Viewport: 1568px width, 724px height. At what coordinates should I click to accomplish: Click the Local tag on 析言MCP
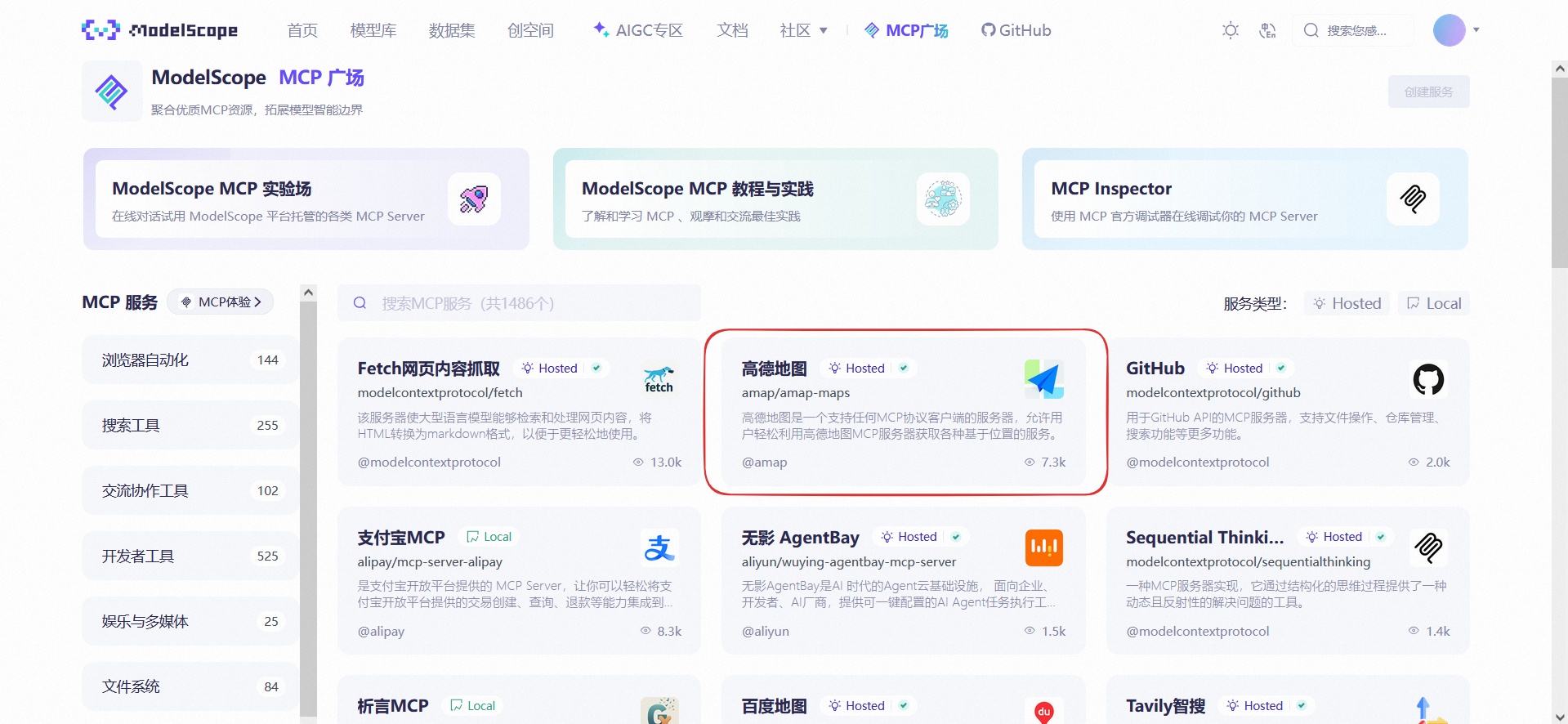pos(472,705)
